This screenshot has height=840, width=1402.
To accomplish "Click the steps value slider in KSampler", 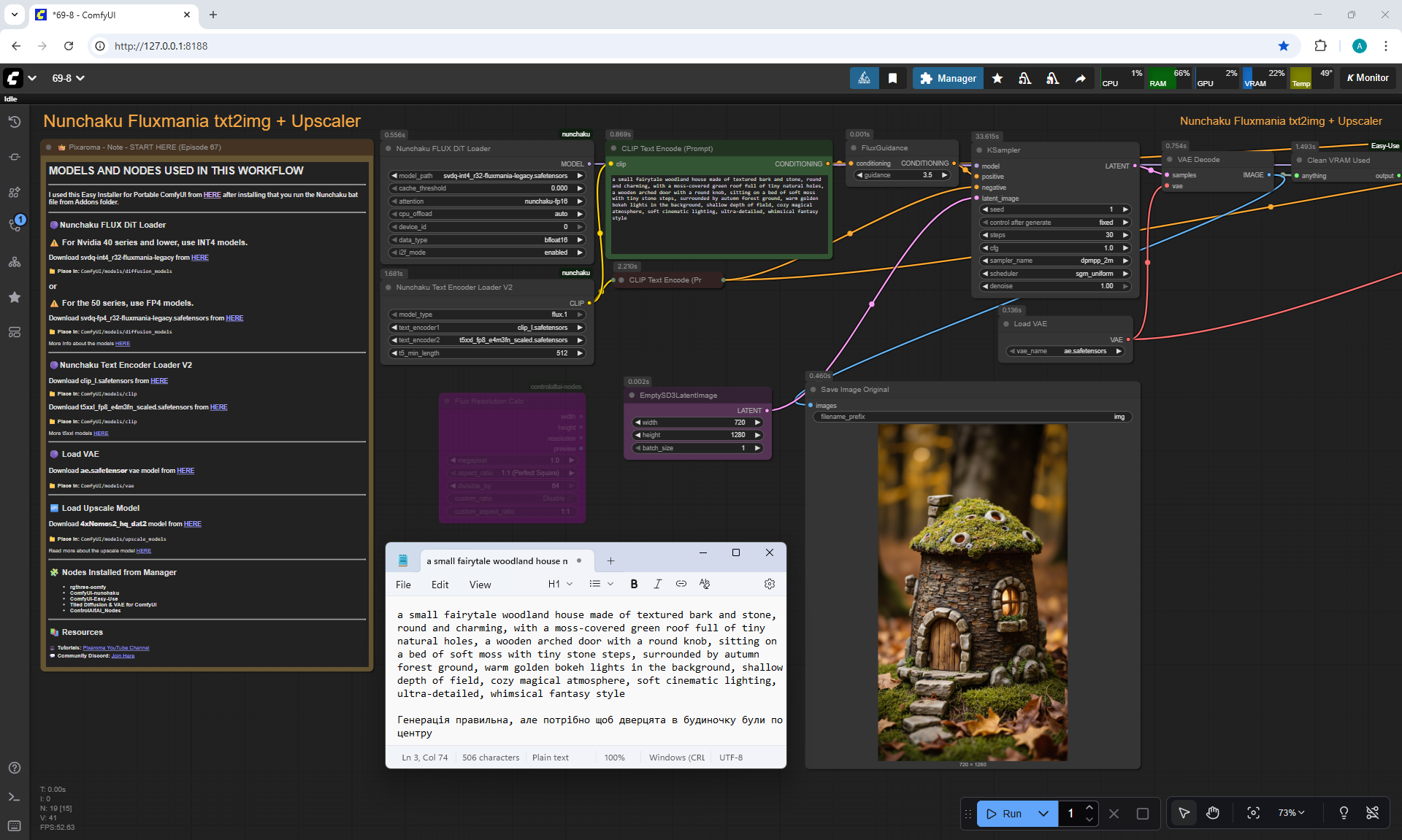I will [x=1054, y=235].
